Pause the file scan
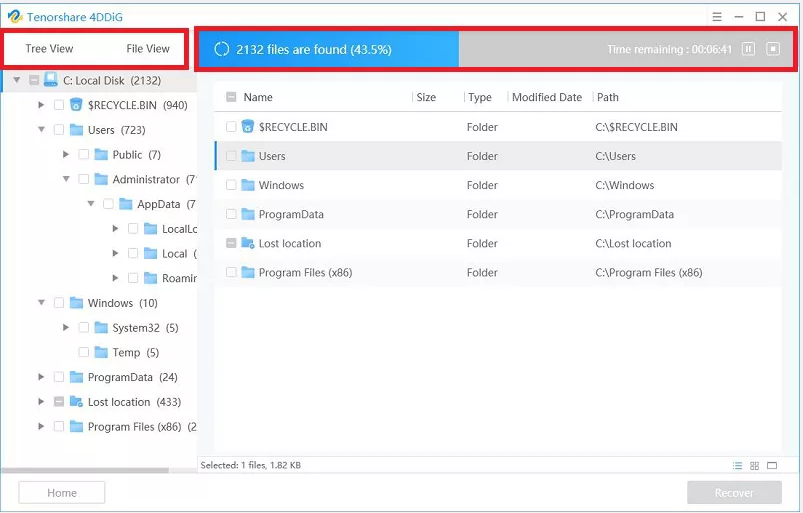 pyautogui.click(x=749, y=49)
